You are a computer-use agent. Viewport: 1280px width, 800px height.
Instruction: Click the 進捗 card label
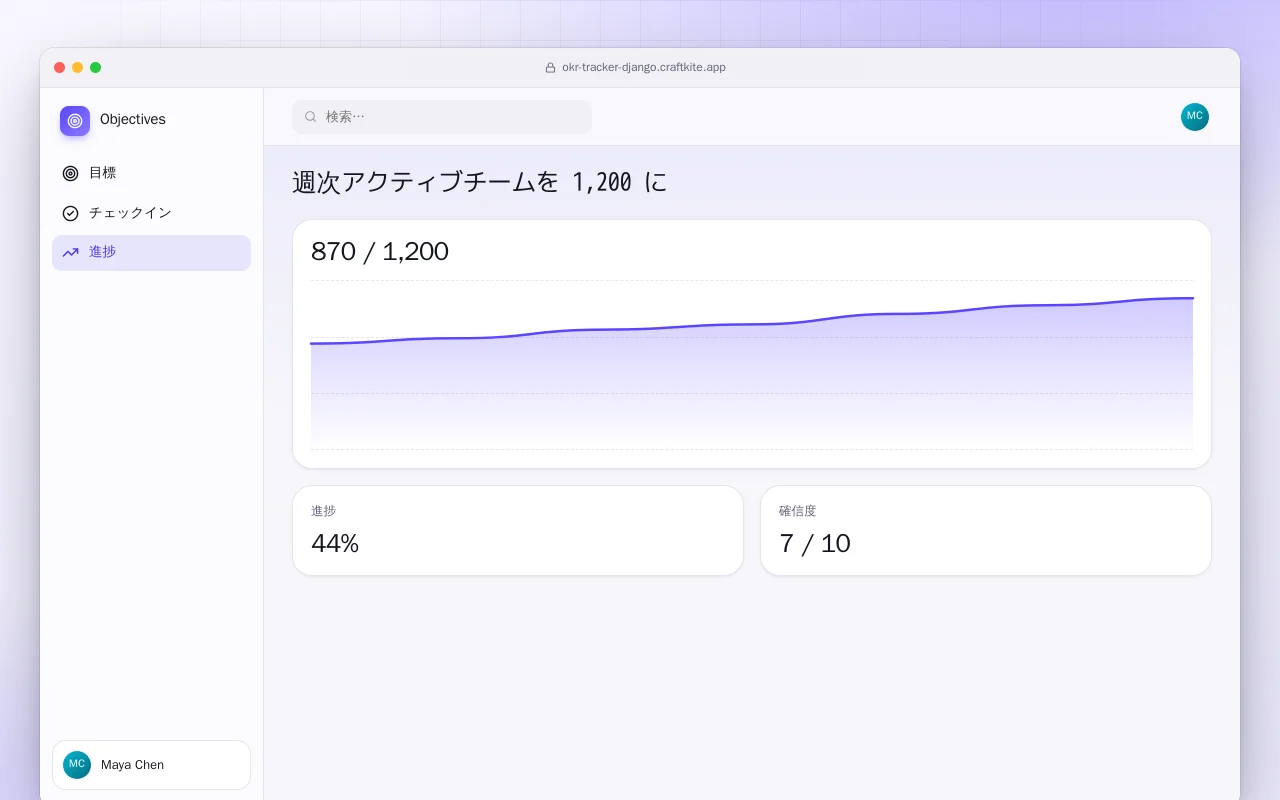pyautogui.click(x=323, y=511)
